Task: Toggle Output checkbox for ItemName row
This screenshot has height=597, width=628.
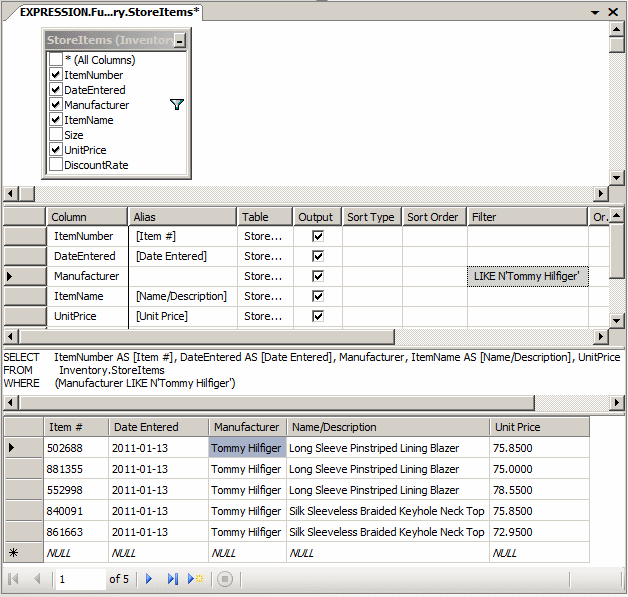Action: 318,296
